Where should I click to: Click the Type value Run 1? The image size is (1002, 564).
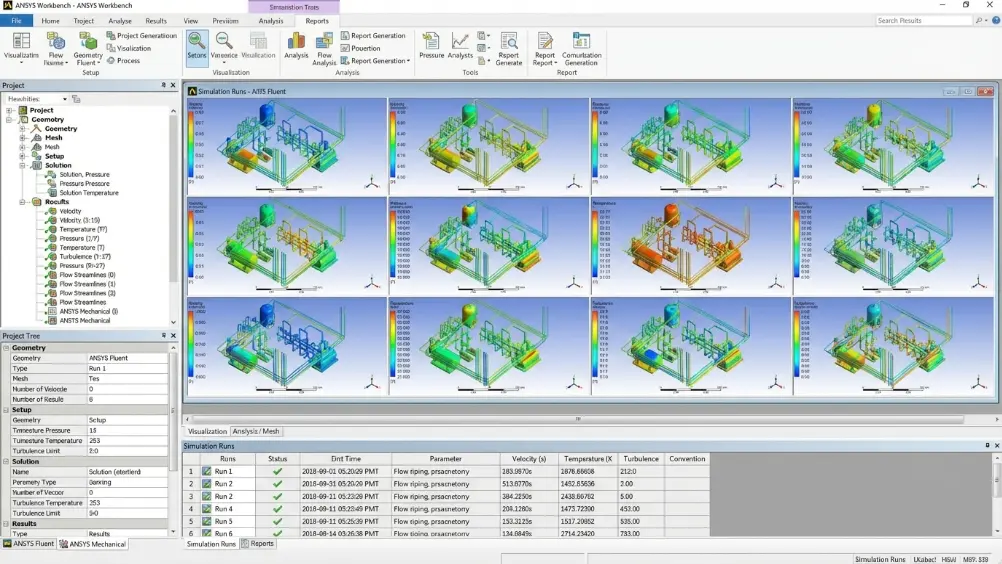tap(127, 369)
